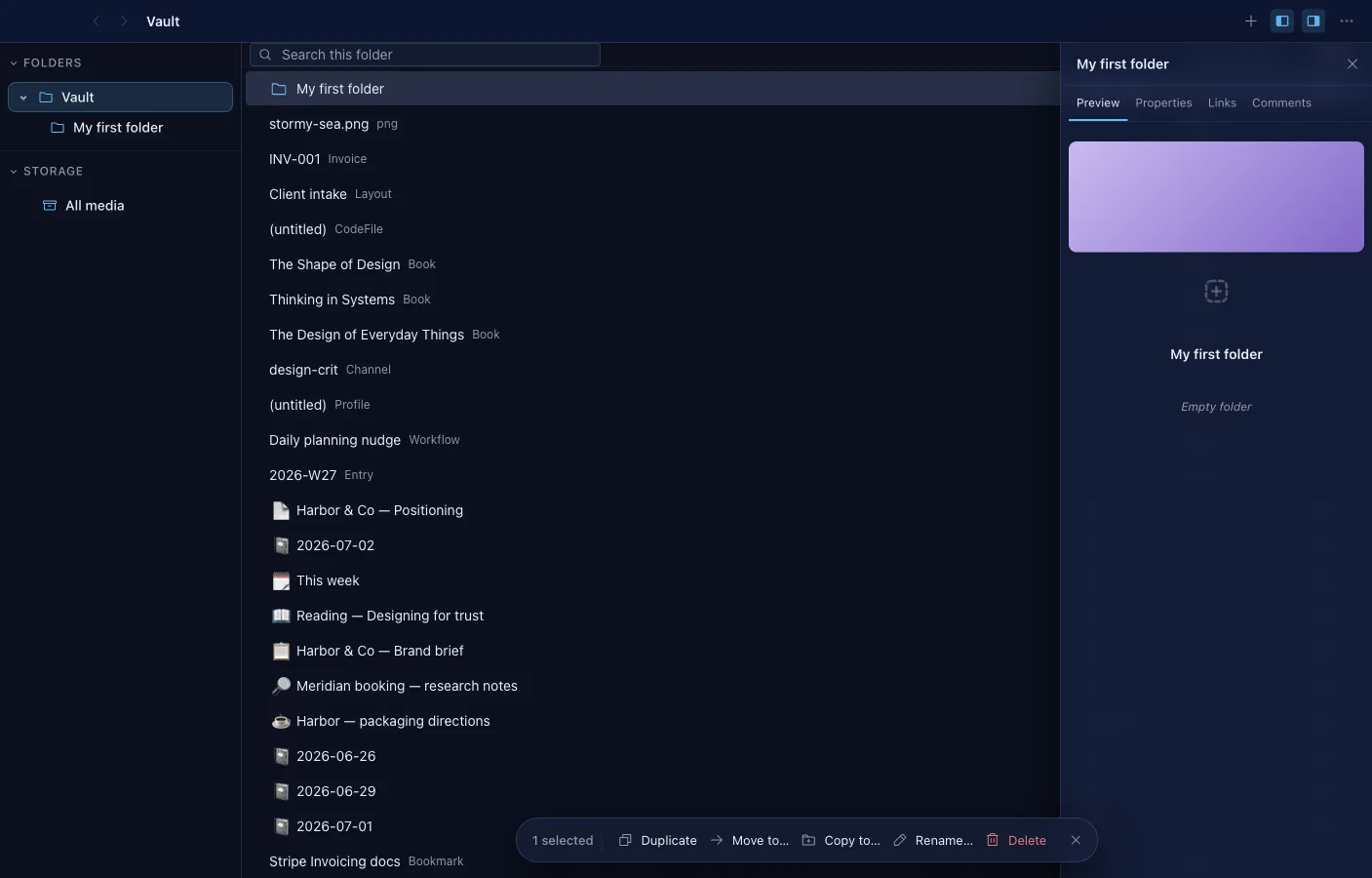Screen dimensions: 1372x878
Task: Select My first folder row in list
Action: point(652,89)
